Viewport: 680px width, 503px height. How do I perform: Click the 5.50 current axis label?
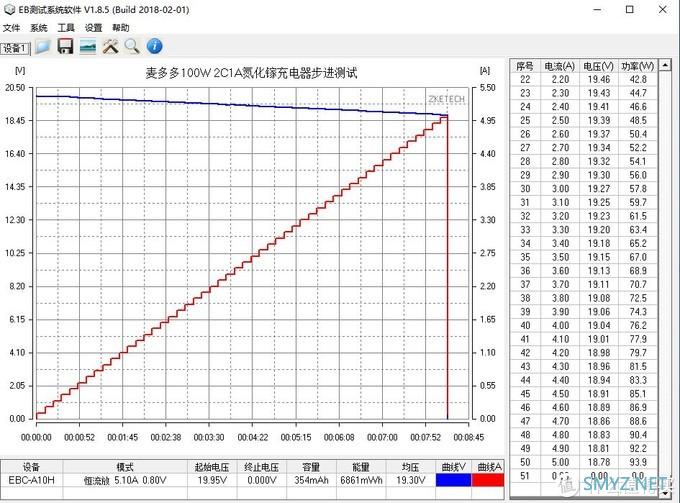point(487,87)
